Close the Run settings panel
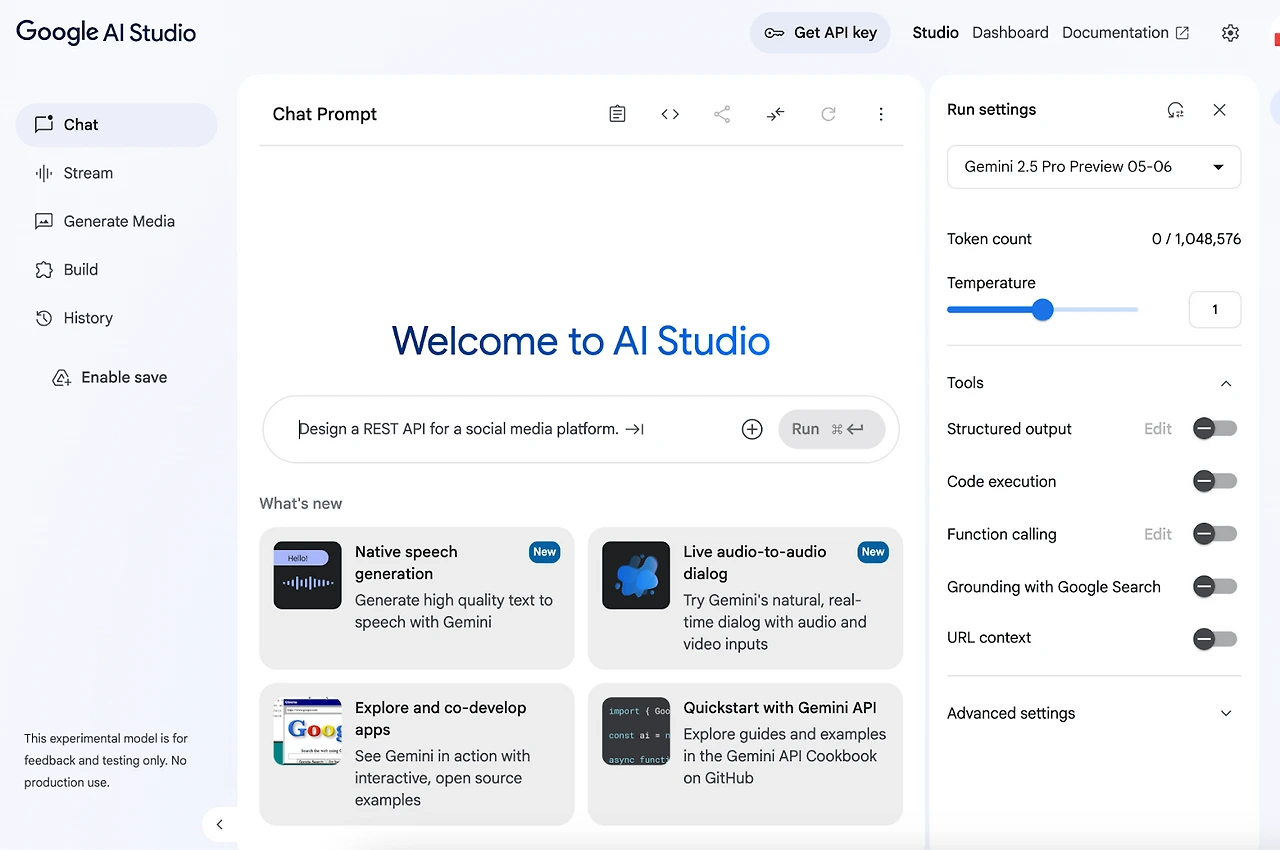This screenshot has height=850, width=1280. [1219, 110]
